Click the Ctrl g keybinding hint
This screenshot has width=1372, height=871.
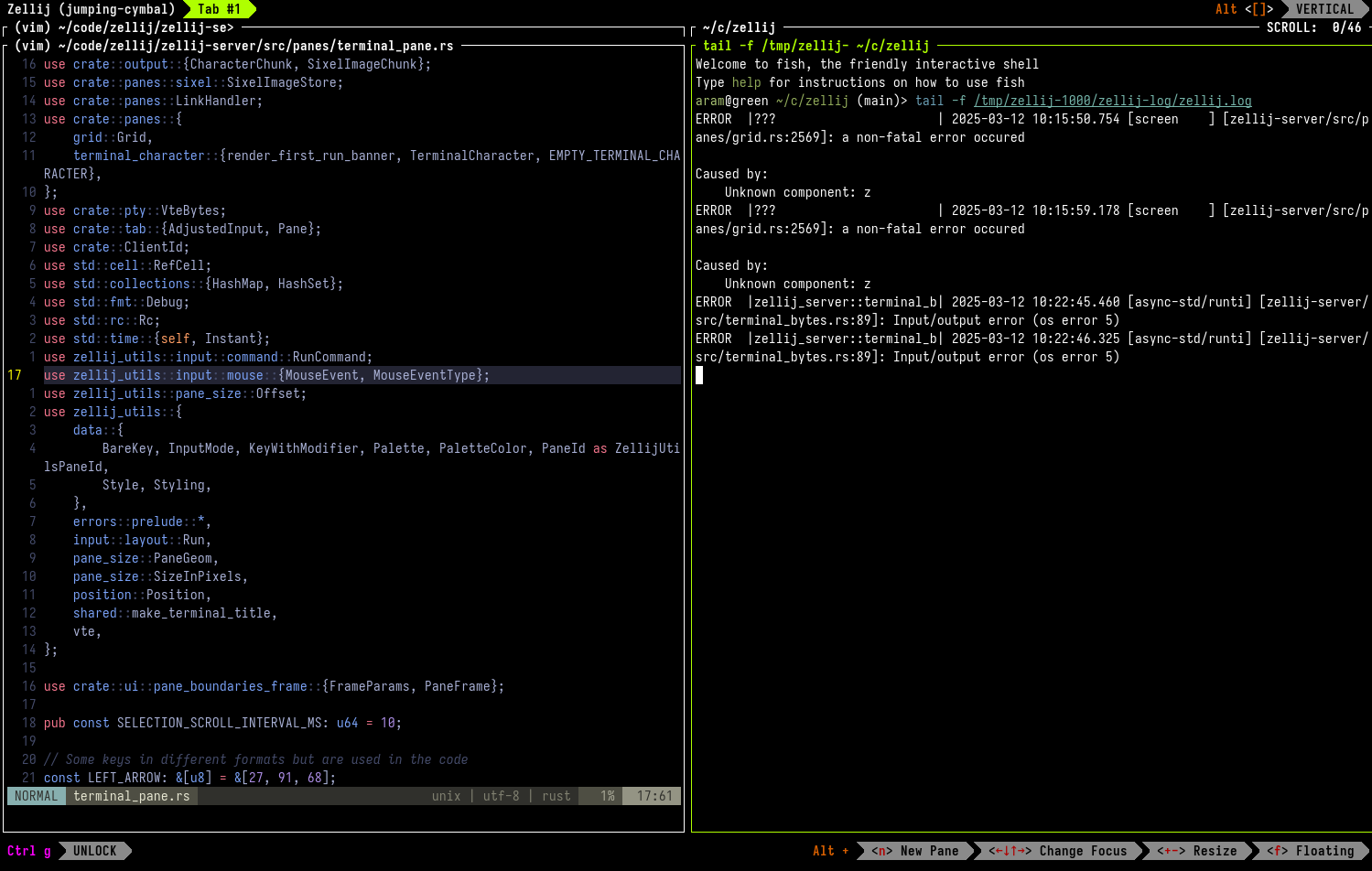click(x=29, y=851)
